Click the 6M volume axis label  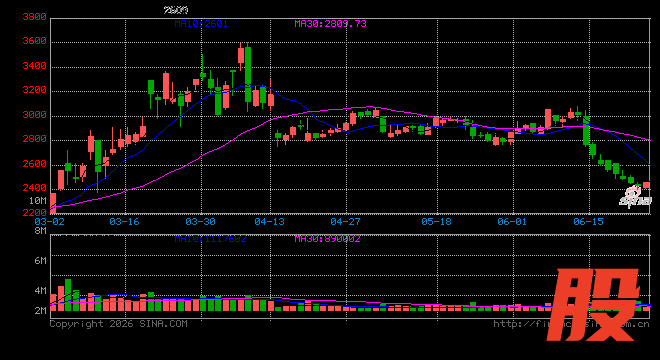pyautogui.click(x=40, y=261)
